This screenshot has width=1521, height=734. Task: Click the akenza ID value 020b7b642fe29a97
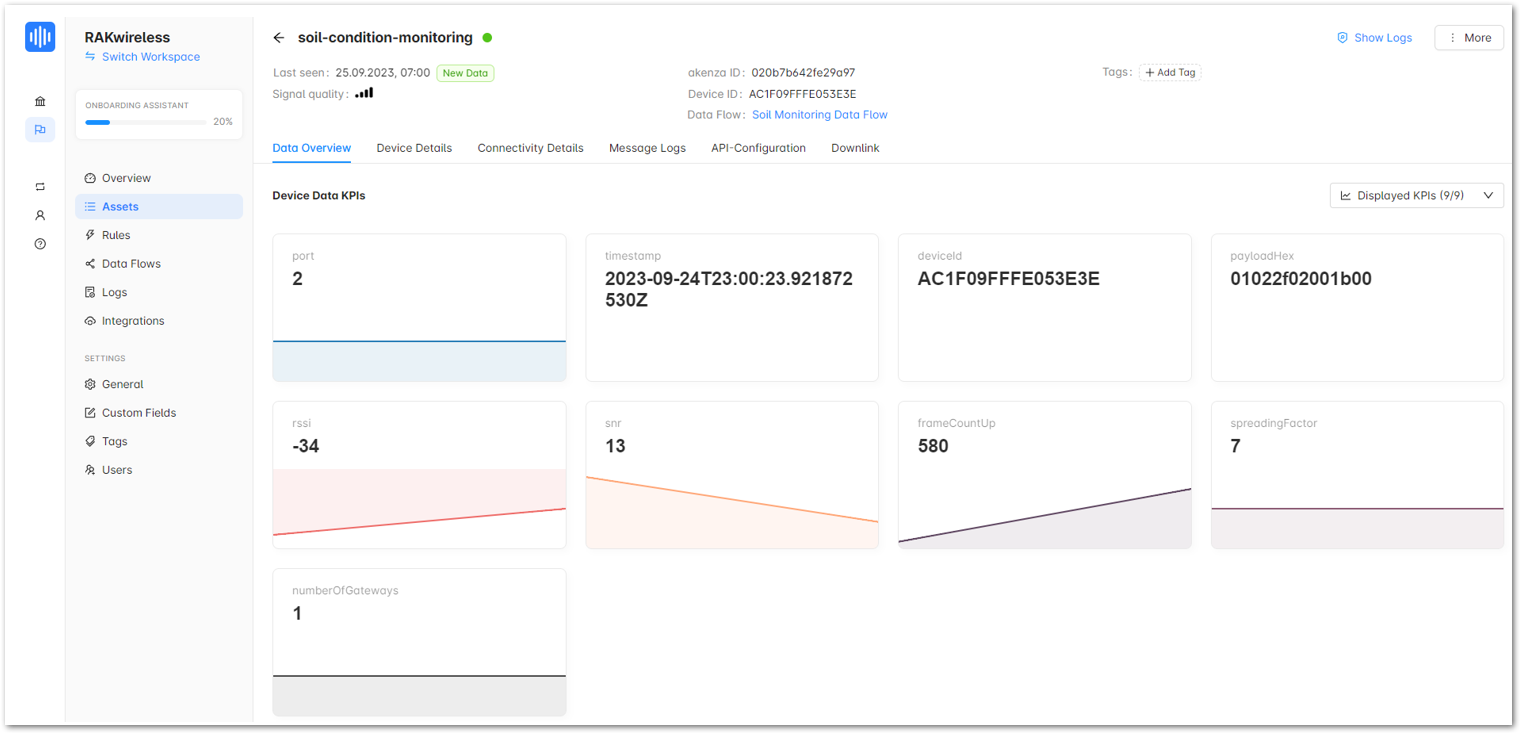803,73
